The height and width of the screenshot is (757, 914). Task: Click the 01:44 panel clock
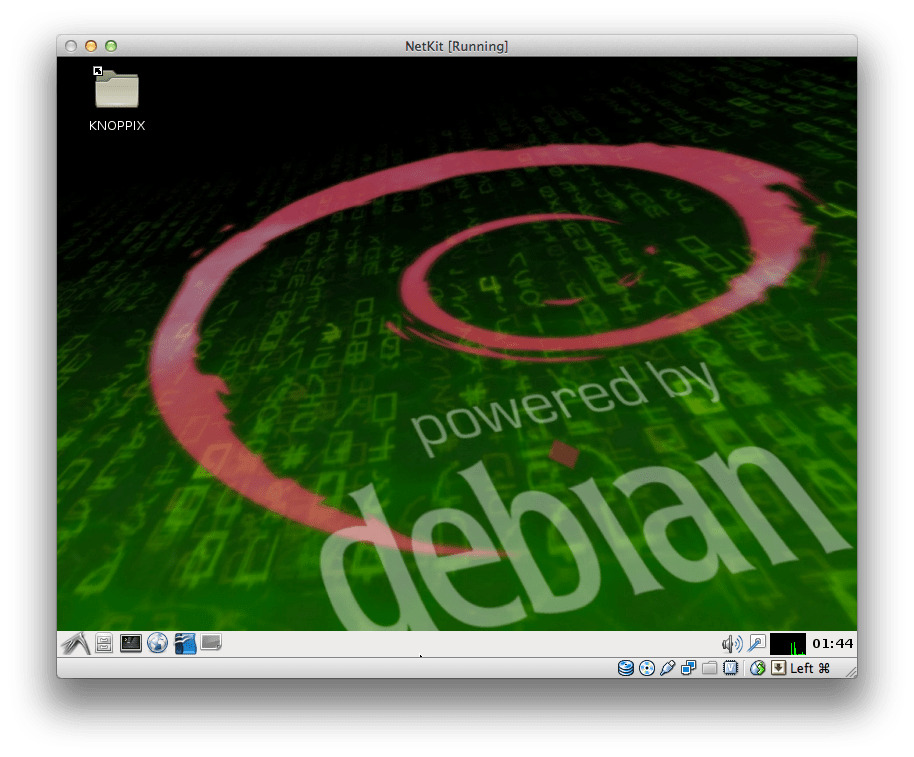tap(832, 643)
